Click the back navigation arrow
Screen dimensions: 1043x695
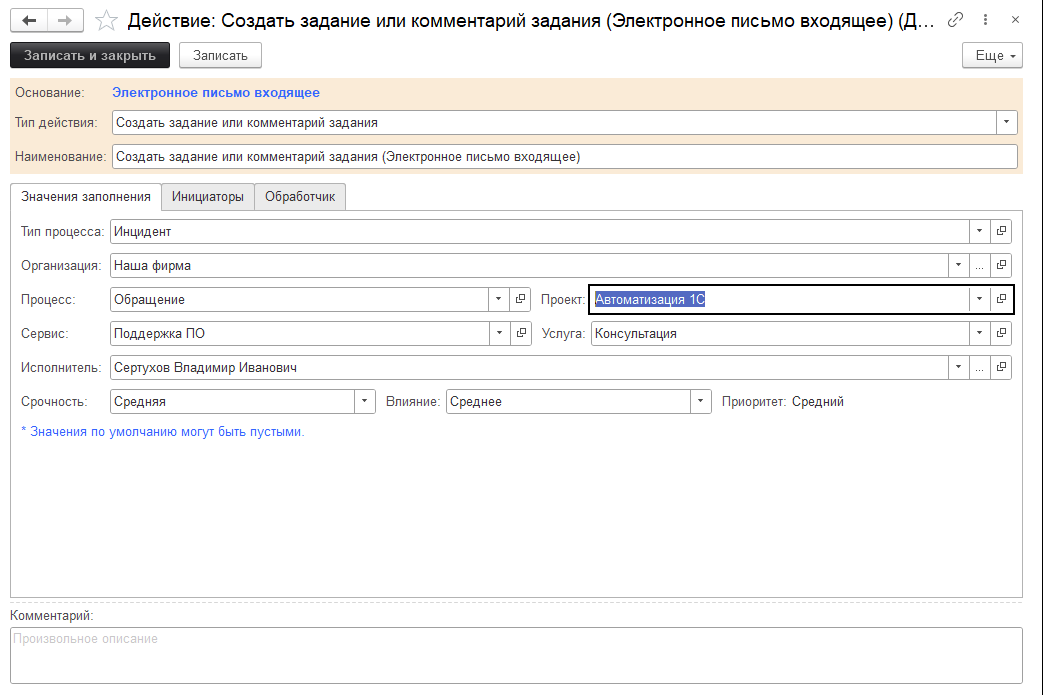[x=30, y=20]
